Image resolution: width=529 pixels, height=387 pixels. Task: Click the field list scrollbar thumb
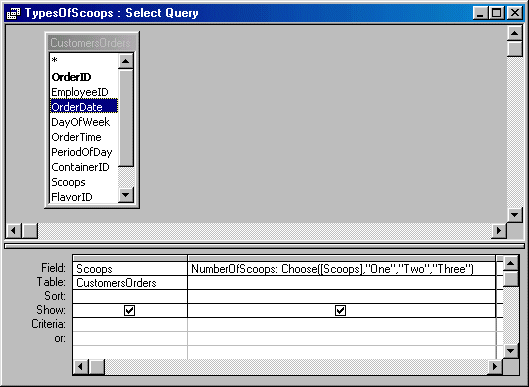126,117
